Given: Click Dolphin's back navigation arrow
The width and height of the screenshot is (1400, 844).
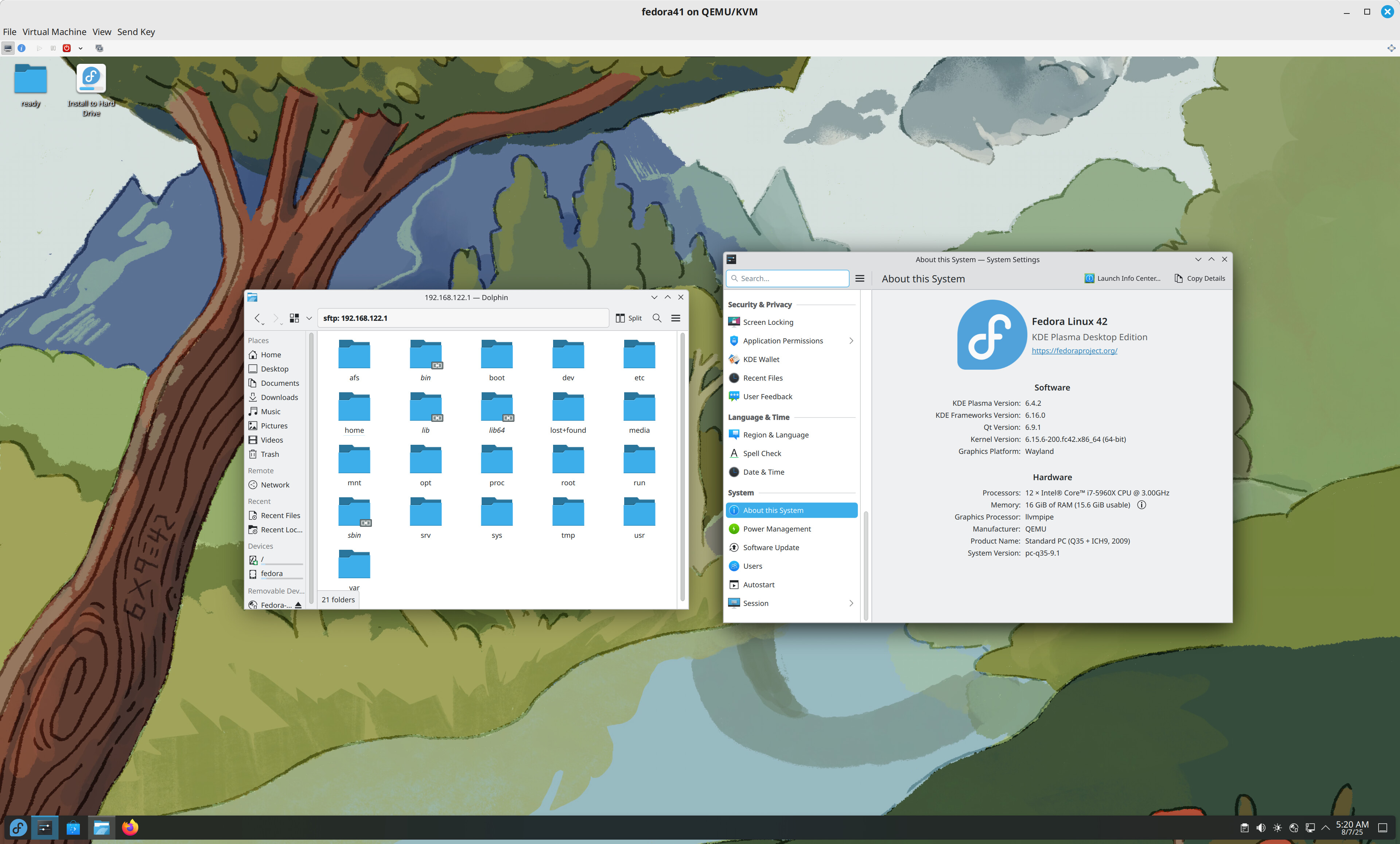Looking at the screenshot, I should 257,318.
